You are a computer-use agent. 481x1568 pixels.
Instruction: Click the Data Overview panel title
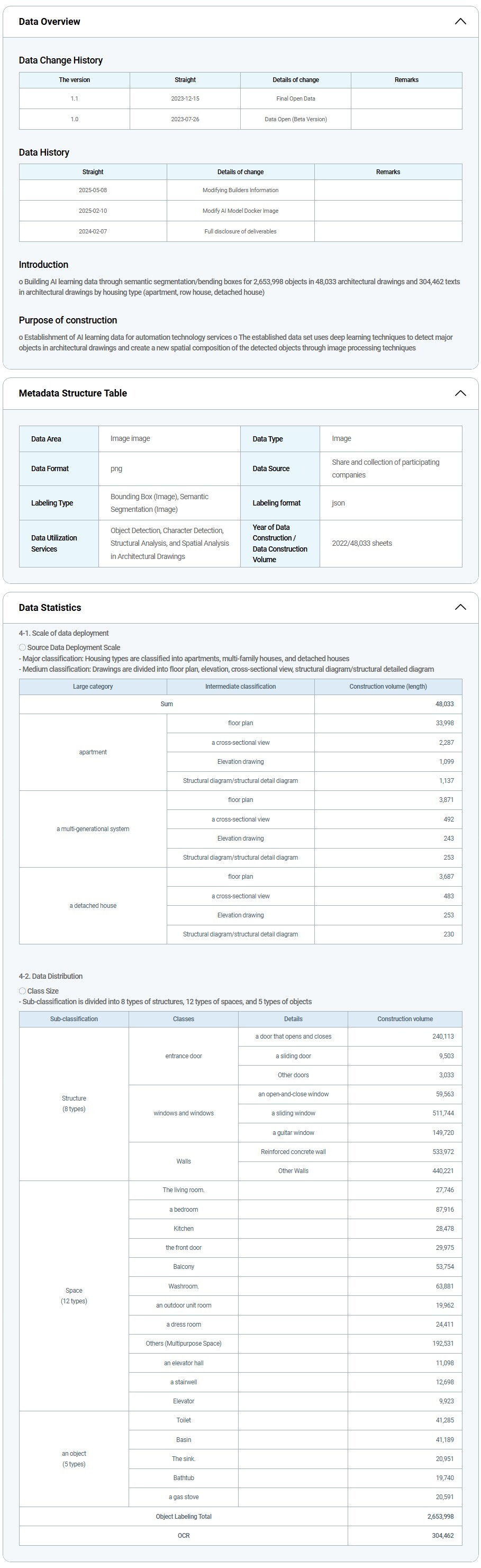point(49,22)
